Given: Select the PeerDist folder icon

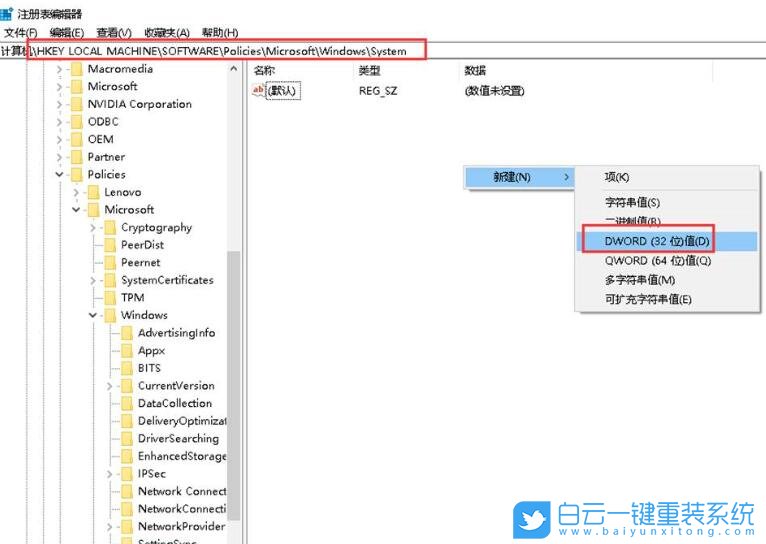Looking at the screenshot, I should (x=110, y=245).
